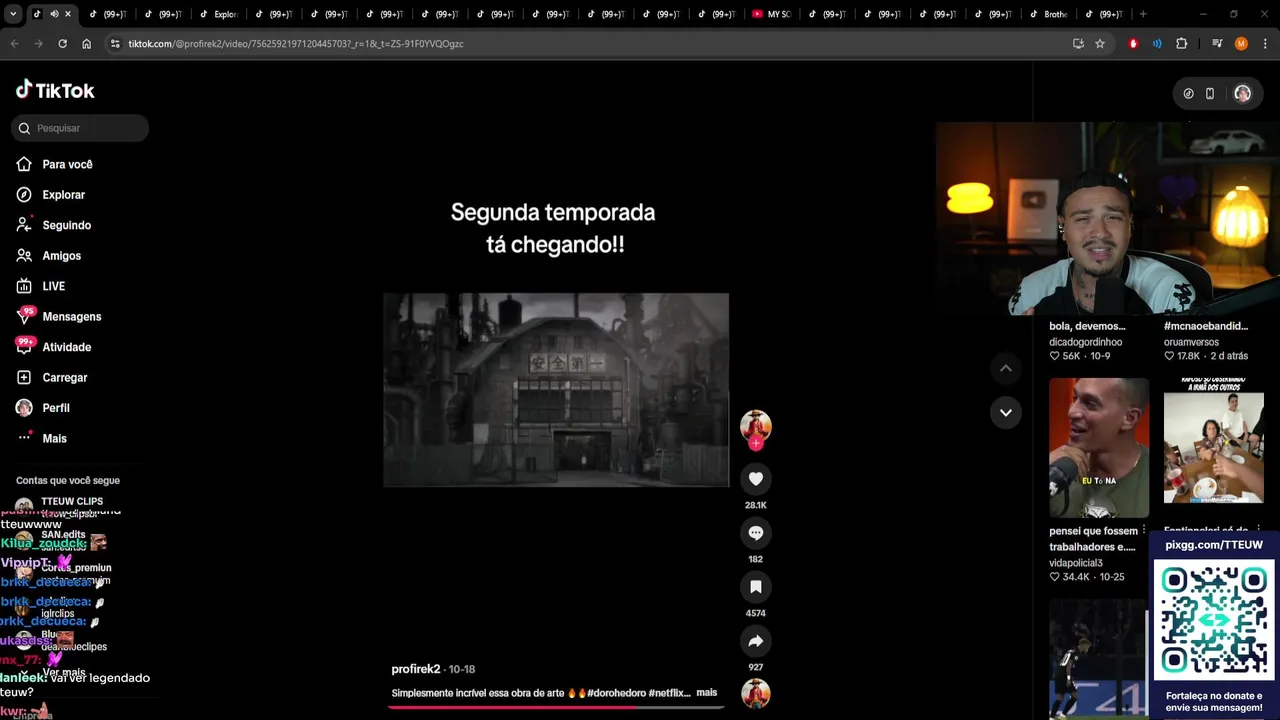Open the Chrome three-dot menu
This screenshot has height=720, width=1280.
(x=1265, y=44)
